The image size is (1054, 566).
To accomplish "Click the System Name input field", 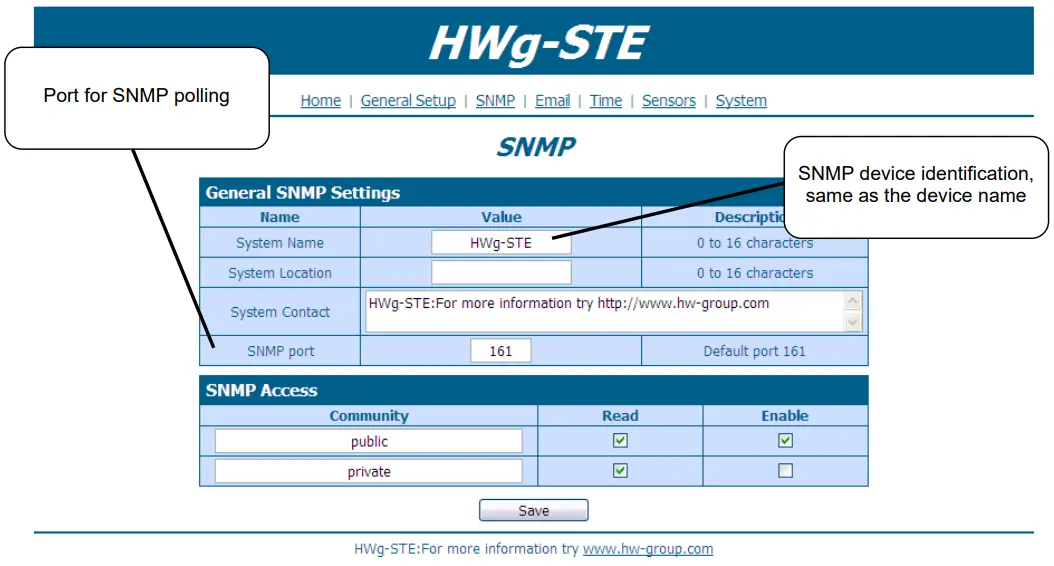I will 501,243.
